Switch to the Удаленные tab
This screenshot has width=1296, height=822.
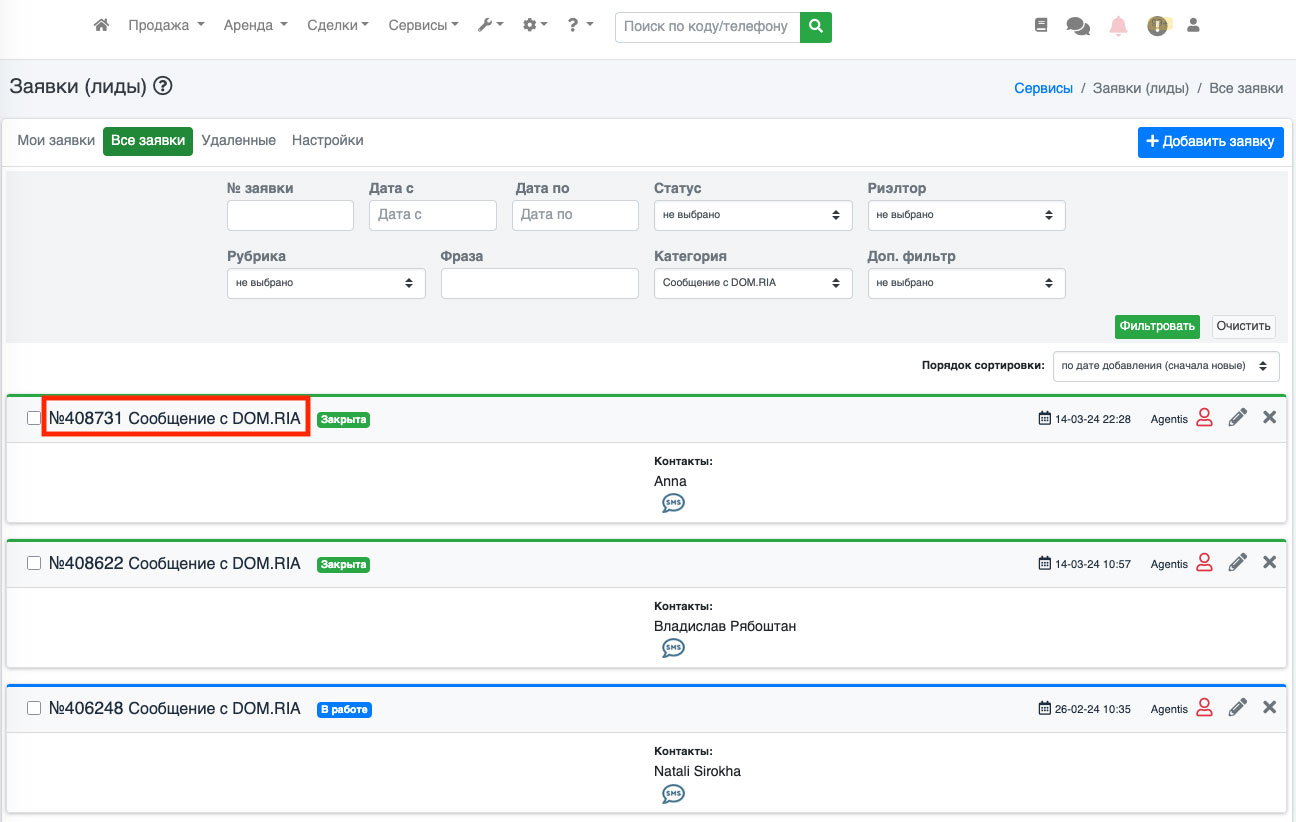coord(238,141)
